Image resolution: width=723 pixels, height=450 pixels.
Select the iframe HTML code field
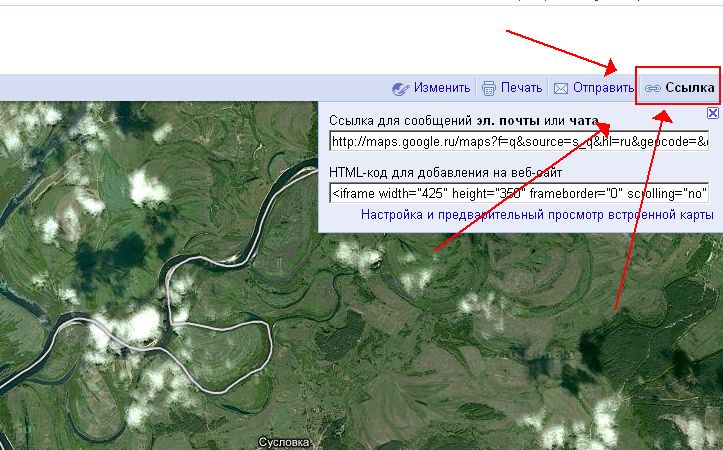pos(519,193)
